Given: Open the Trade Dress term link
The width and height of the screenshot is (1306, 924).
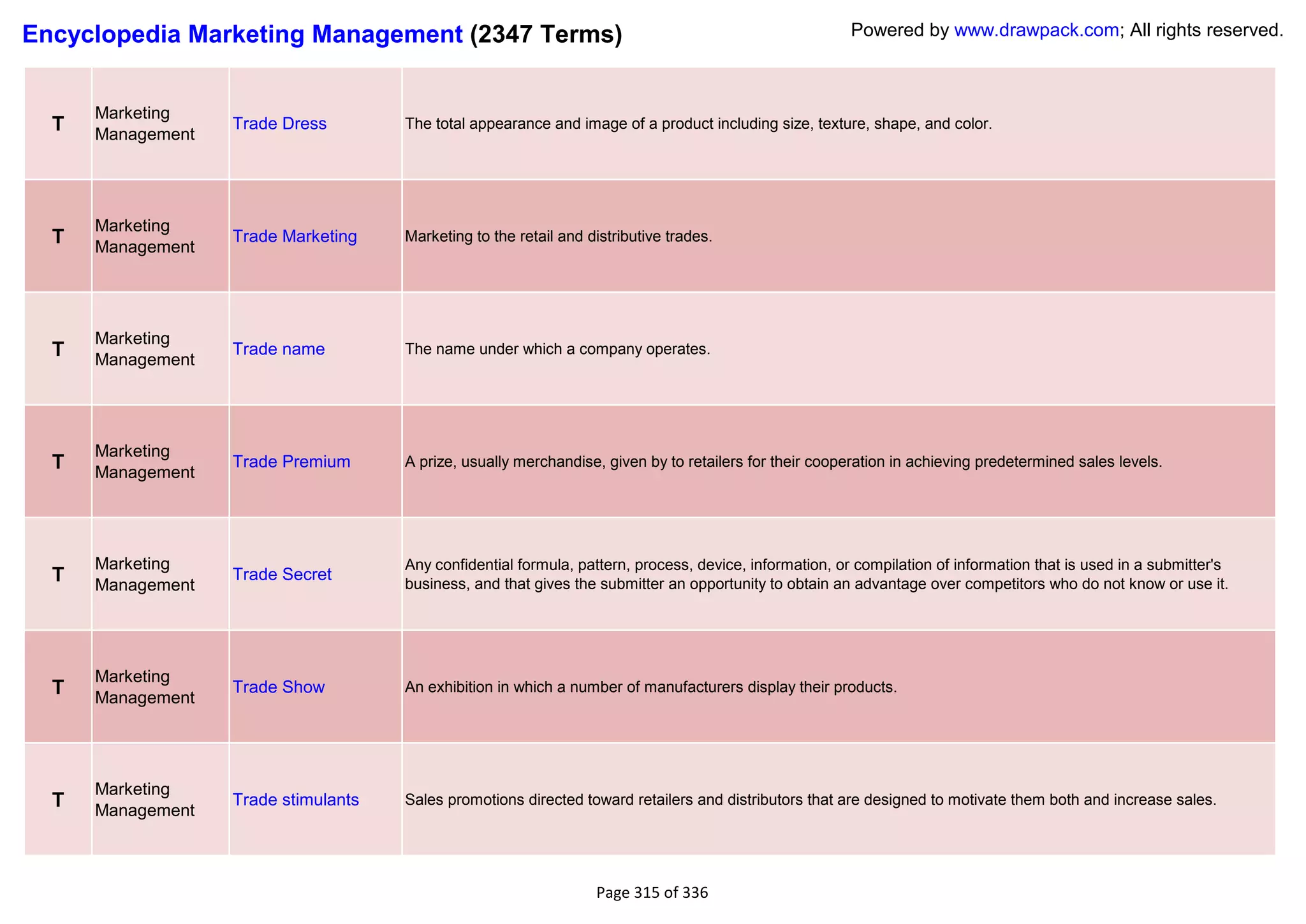Looking at the screenshot, I should 279,124.
